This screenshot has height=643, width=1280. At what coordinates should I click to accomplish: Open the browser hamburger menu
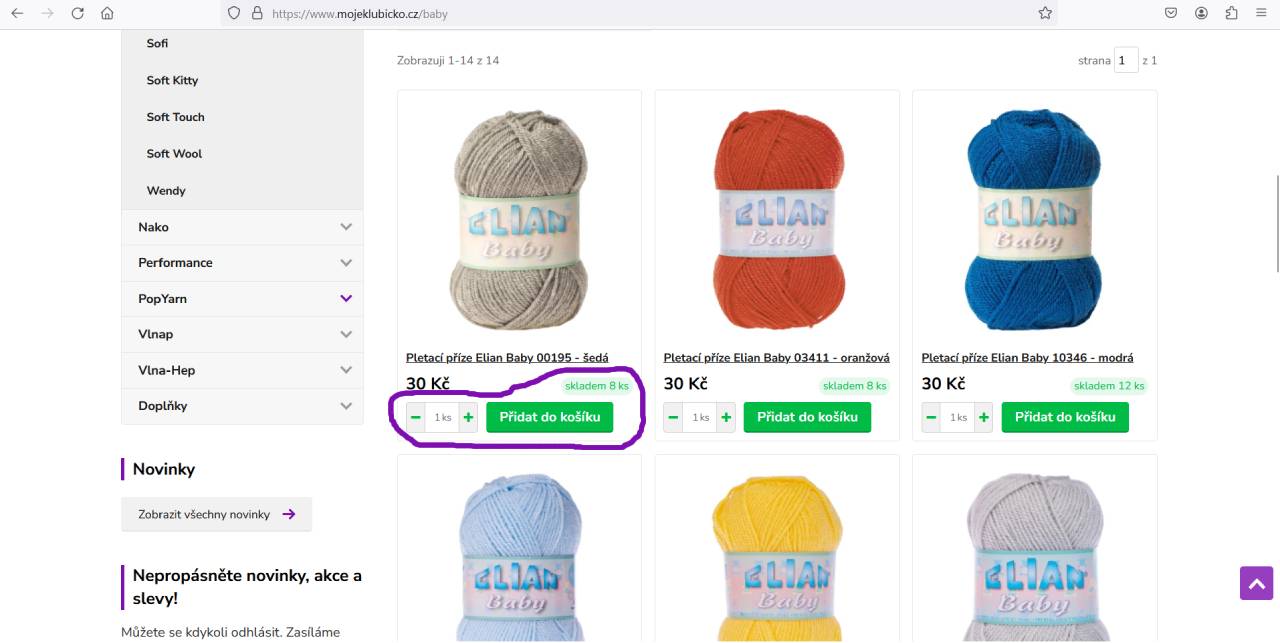point(1261,13)
